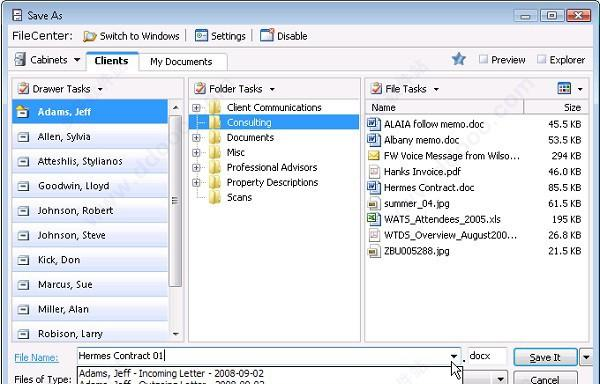600x384 pixels.
Task: Select the Professional Advisors folder
Action: click(272, 168)
